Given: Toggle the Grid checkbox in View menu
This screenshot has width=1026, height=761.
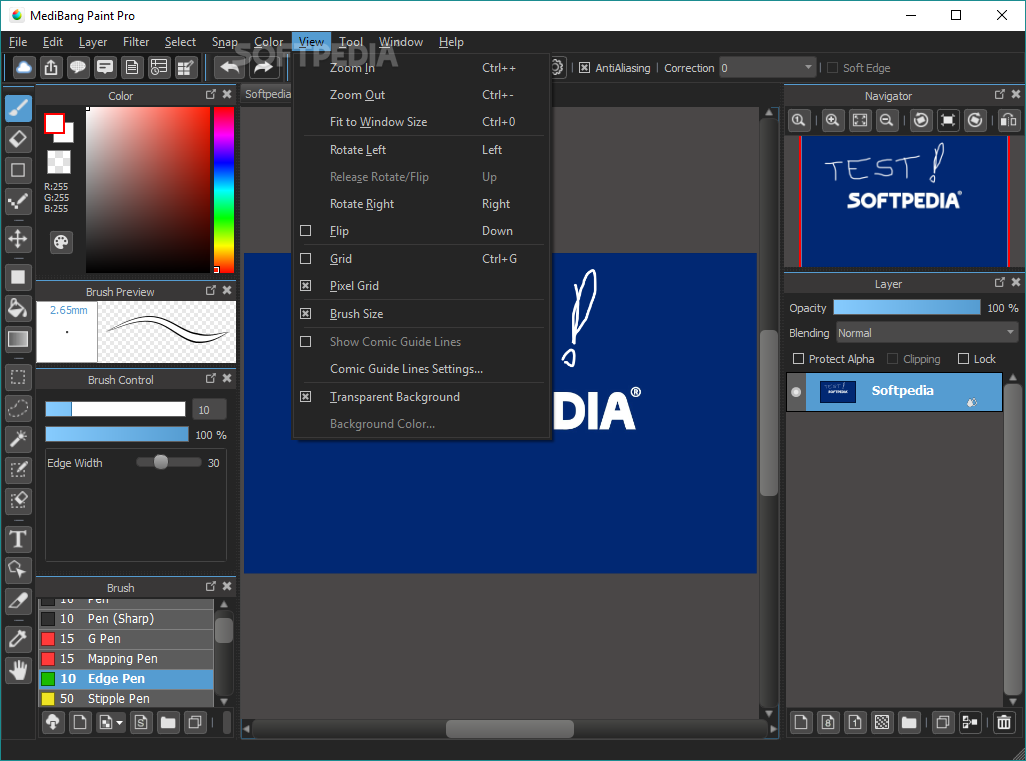Looking at the screenshot, I should pyautogui.click(x=306, y=258).
